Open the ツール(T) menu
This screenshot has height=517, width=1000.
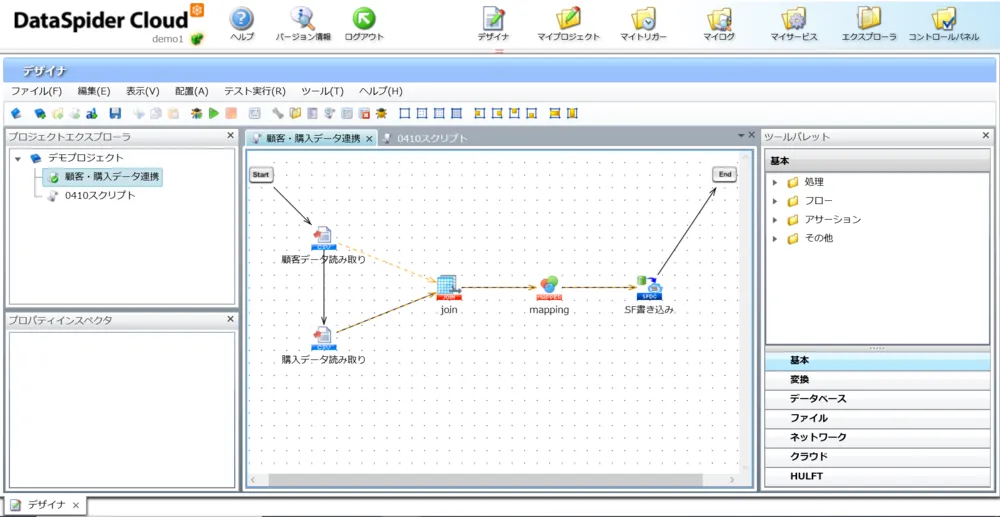[x=322, y=91]
